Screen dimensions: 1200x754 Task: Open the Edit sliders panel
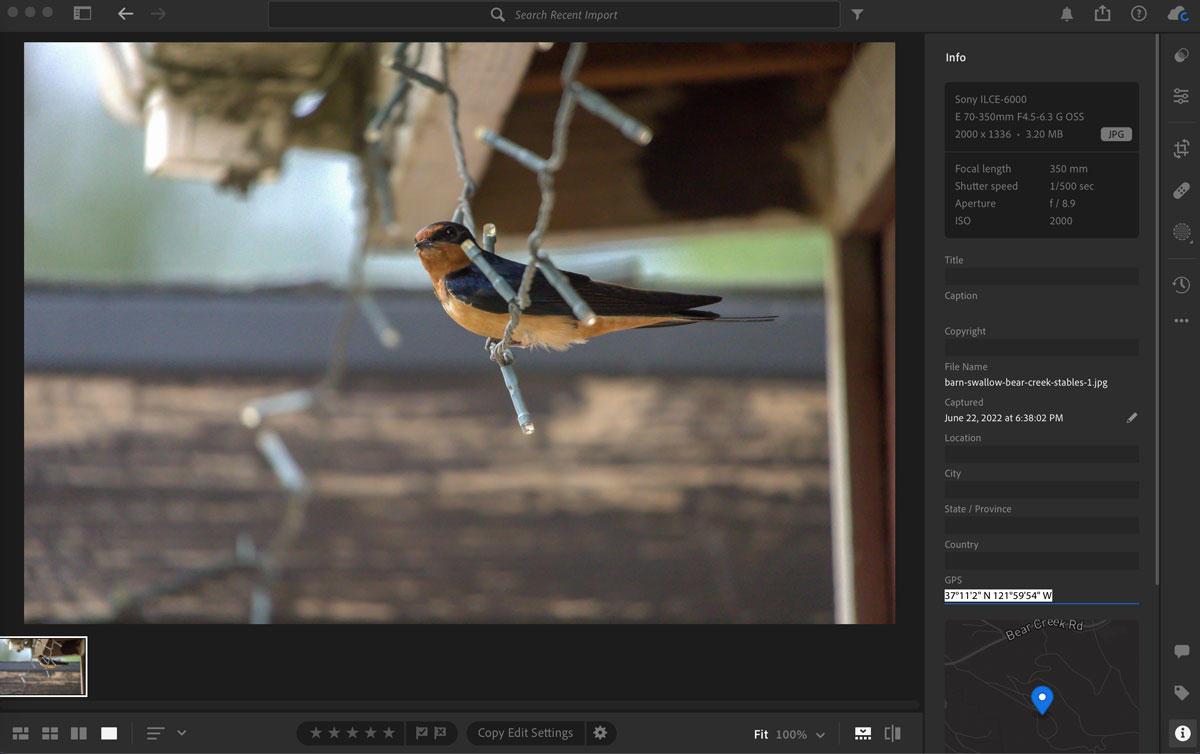1181,96
